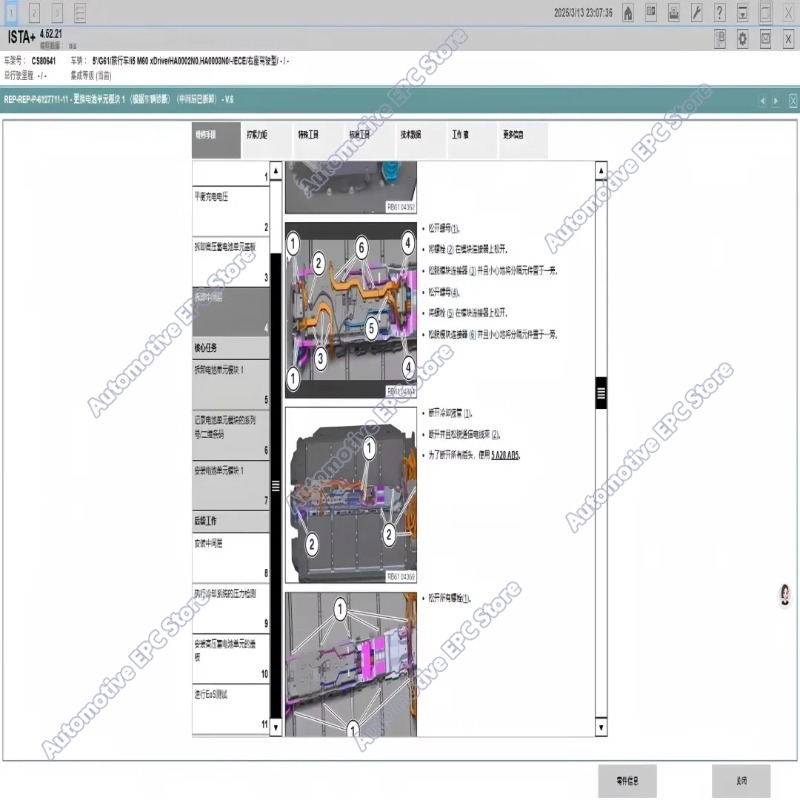Open the 技术数据 tab

point(421,140)
